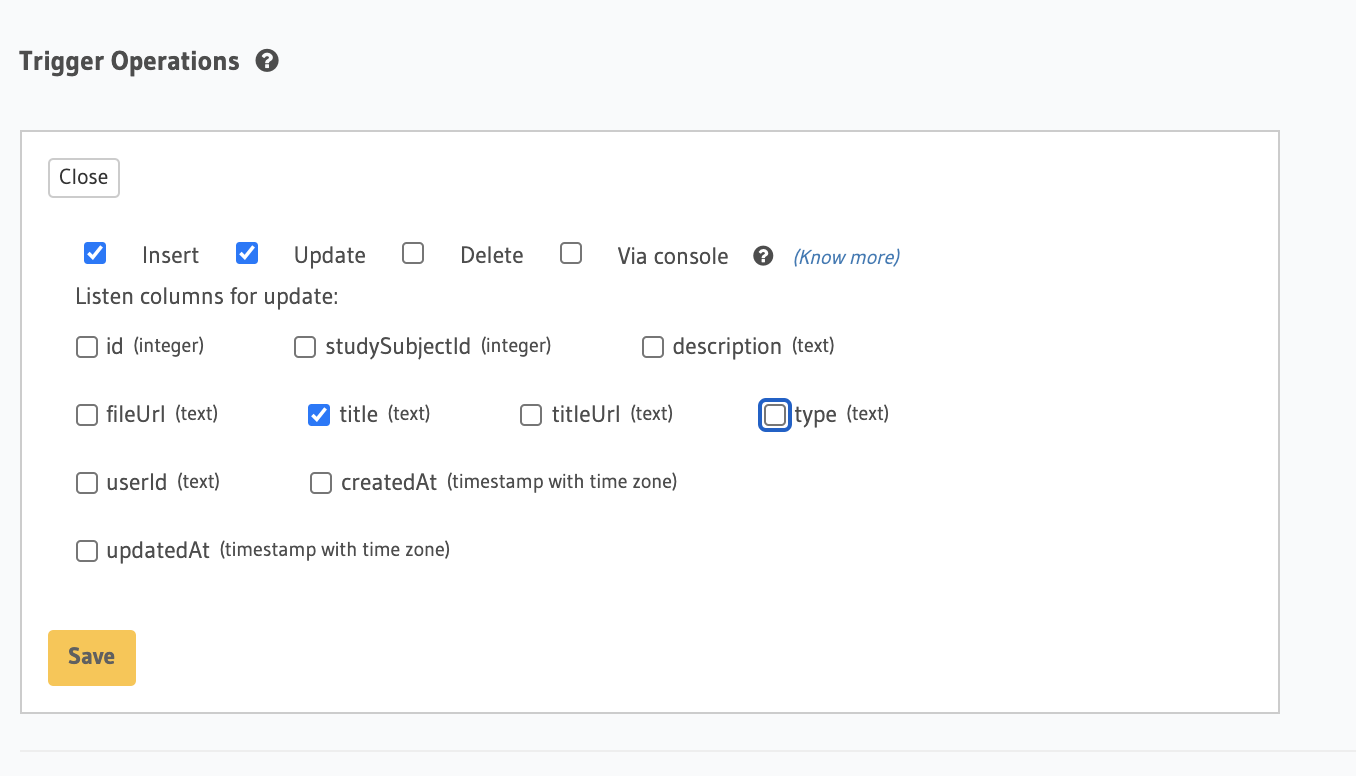The image size is (1356, 776).
Task: Untick the title column checkbox
Action: coord(319,415)
